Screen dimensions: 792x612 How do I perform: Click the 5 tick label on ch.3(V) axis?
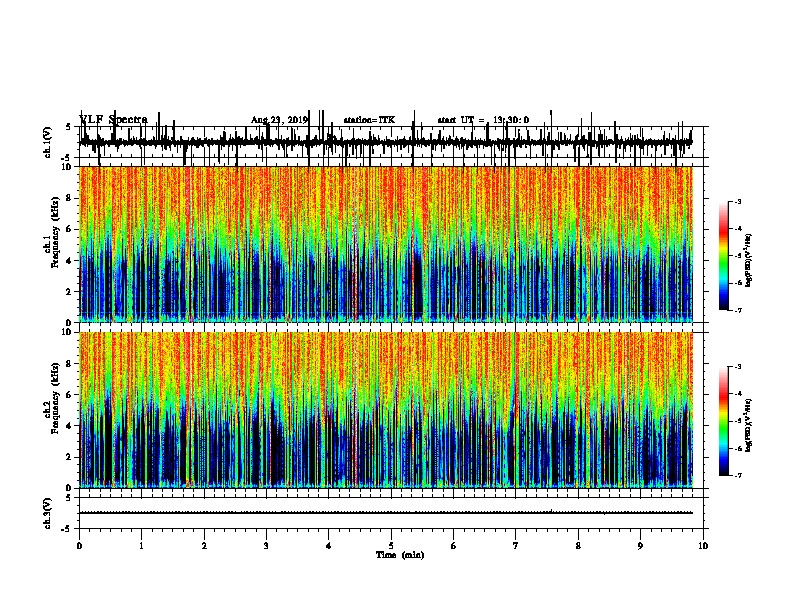[x=68, y=498]
